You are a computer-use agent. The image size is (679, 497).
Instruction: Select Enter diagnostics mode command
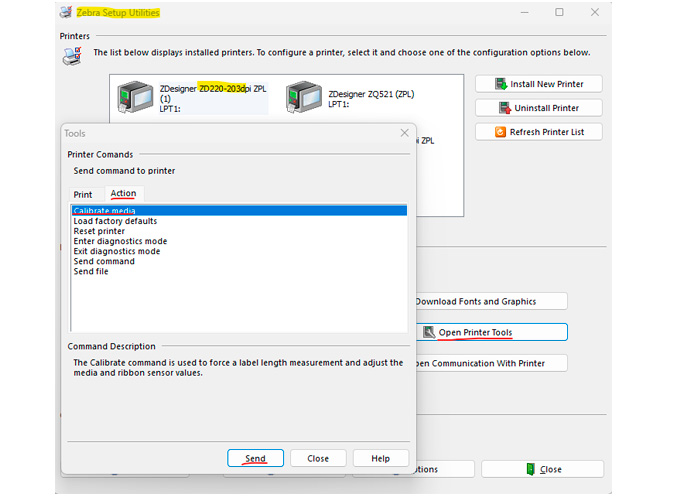(239, 241)
